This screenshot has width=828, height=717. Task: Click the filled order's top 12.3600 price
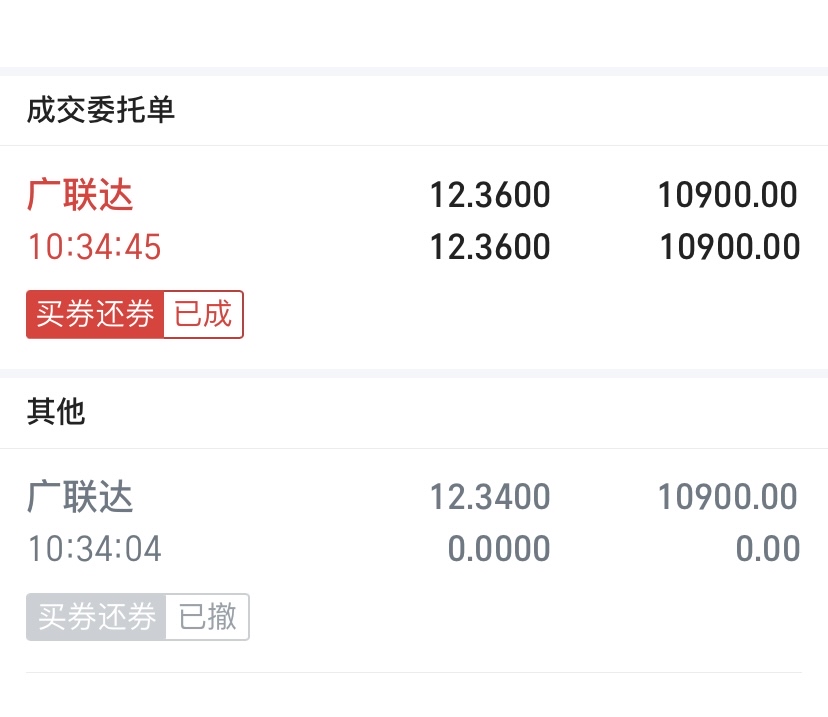[490, 195]
